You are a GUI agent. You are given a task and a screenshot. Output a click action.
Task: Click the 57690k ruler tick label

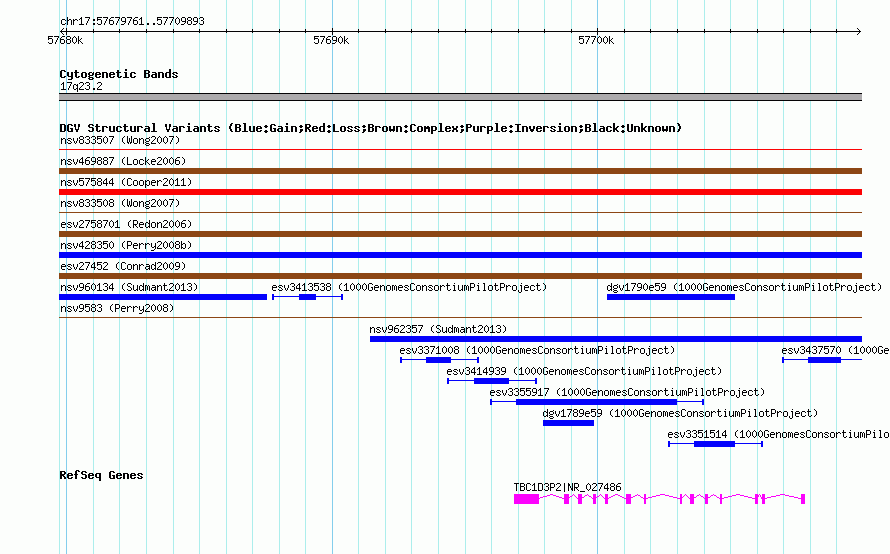(x=331, y=40)
